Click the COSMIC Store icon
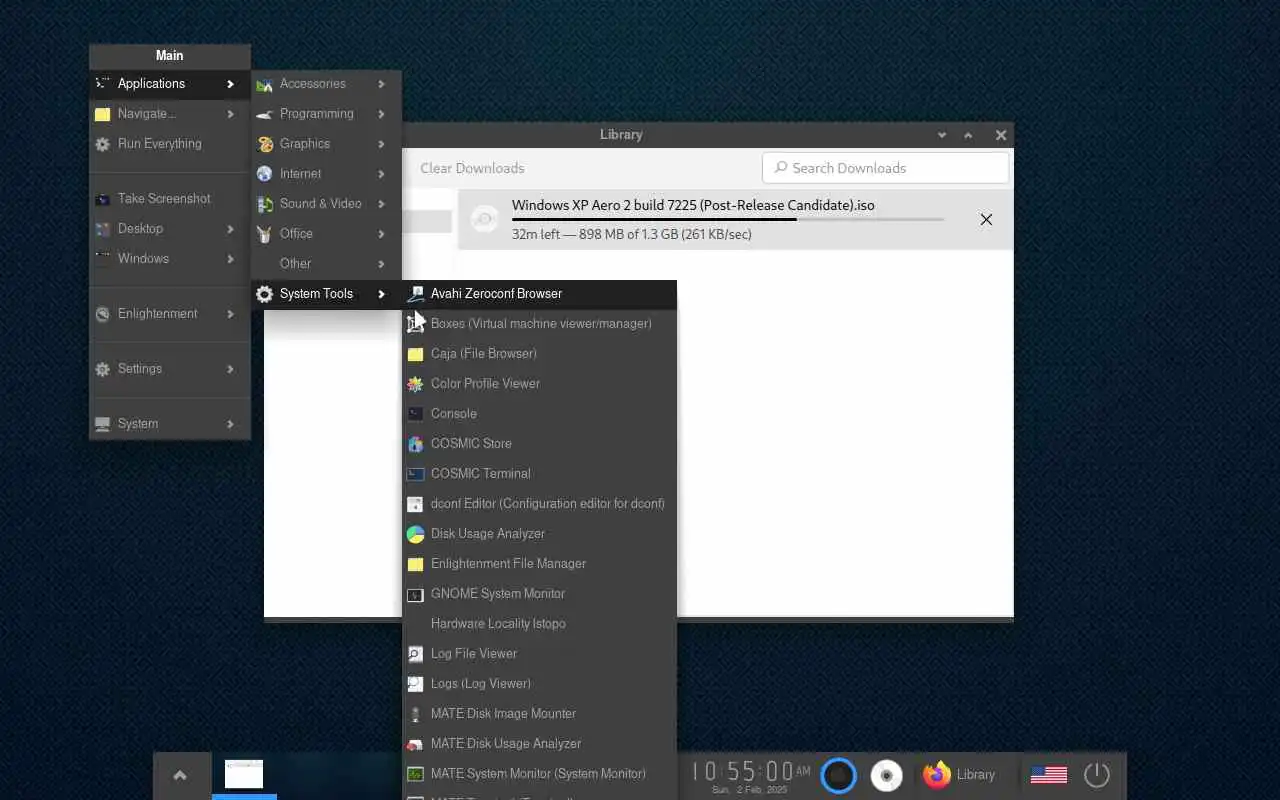Image resolution: width=1280 pixels, height=800 pixels. coord(415,444)
